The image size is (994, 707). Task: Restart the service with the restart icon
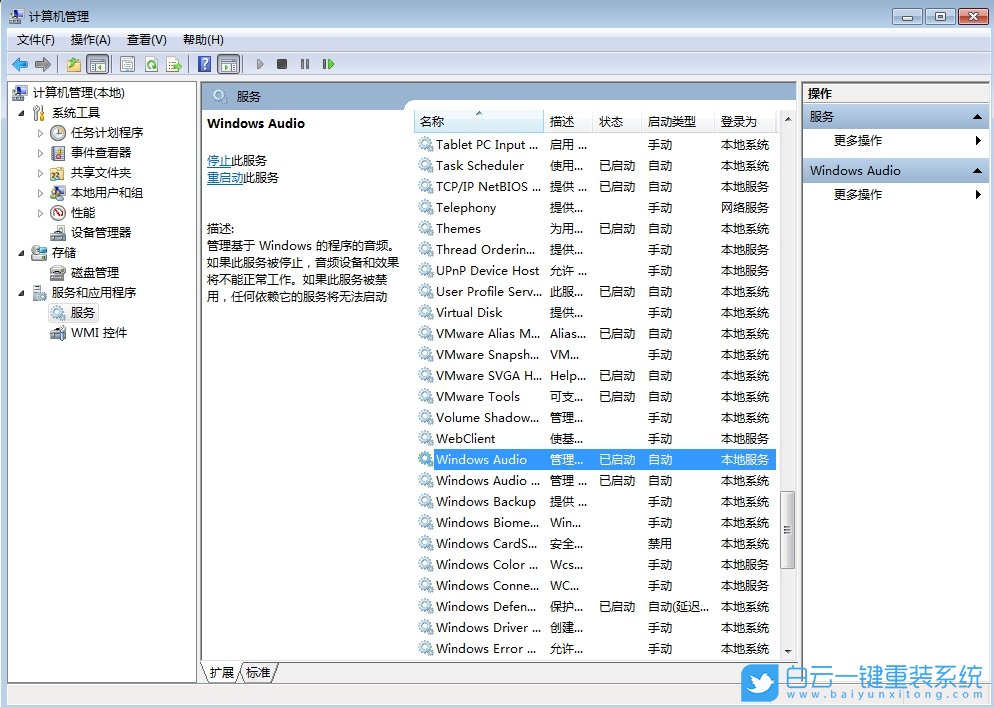(330, 64)
